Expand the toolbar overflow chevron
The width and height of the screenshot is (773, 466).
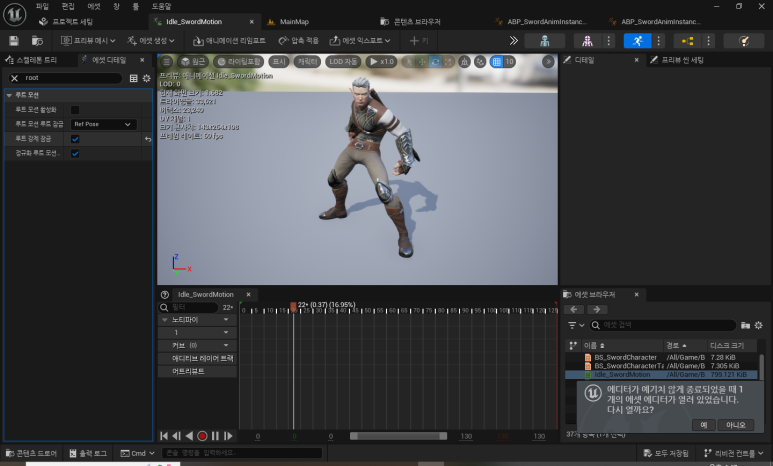(513, 40)
